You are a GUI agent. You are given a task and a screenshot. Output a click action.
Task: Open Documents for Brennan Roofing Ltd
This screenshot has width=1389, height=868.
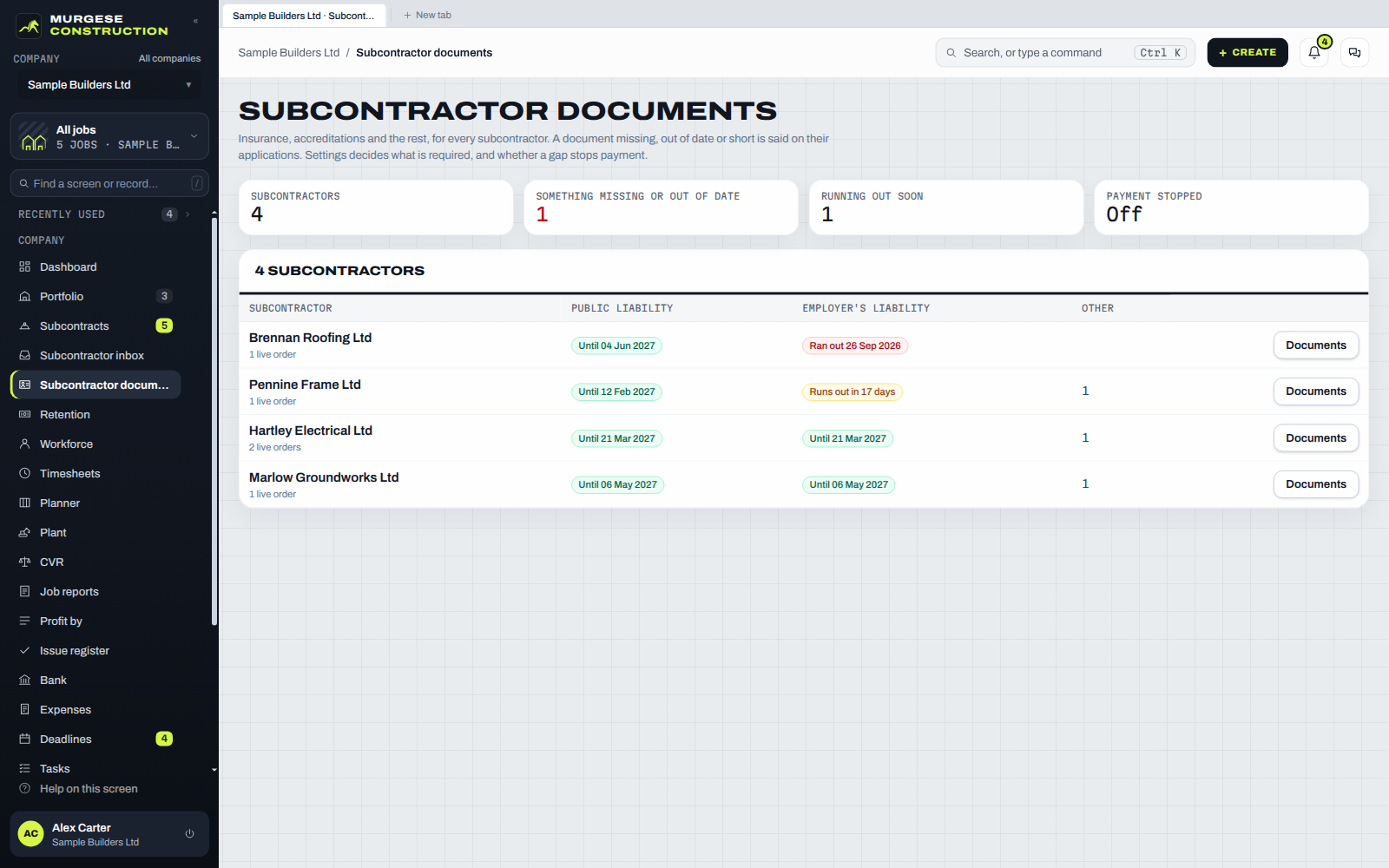[x=1316, y=345]
